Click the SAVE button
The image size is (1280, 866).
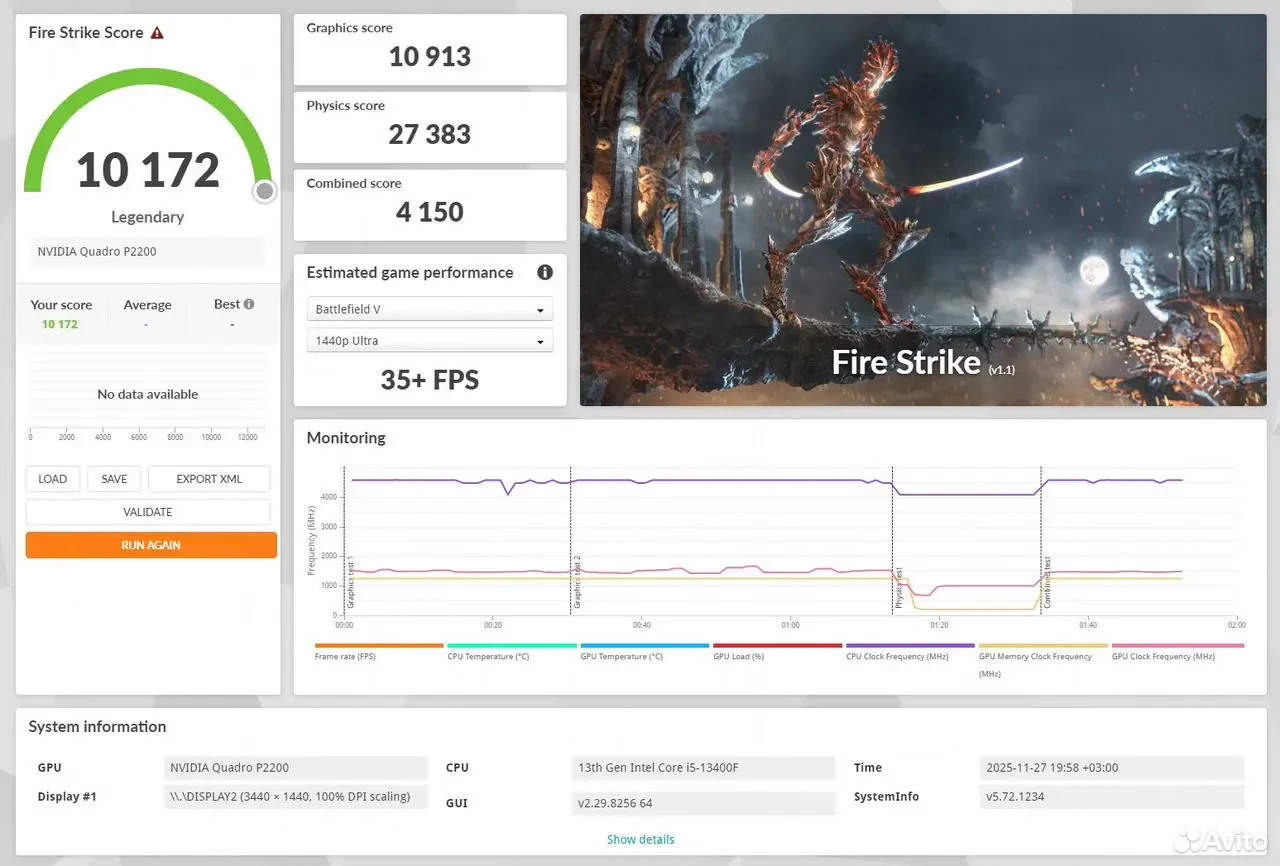114,479
